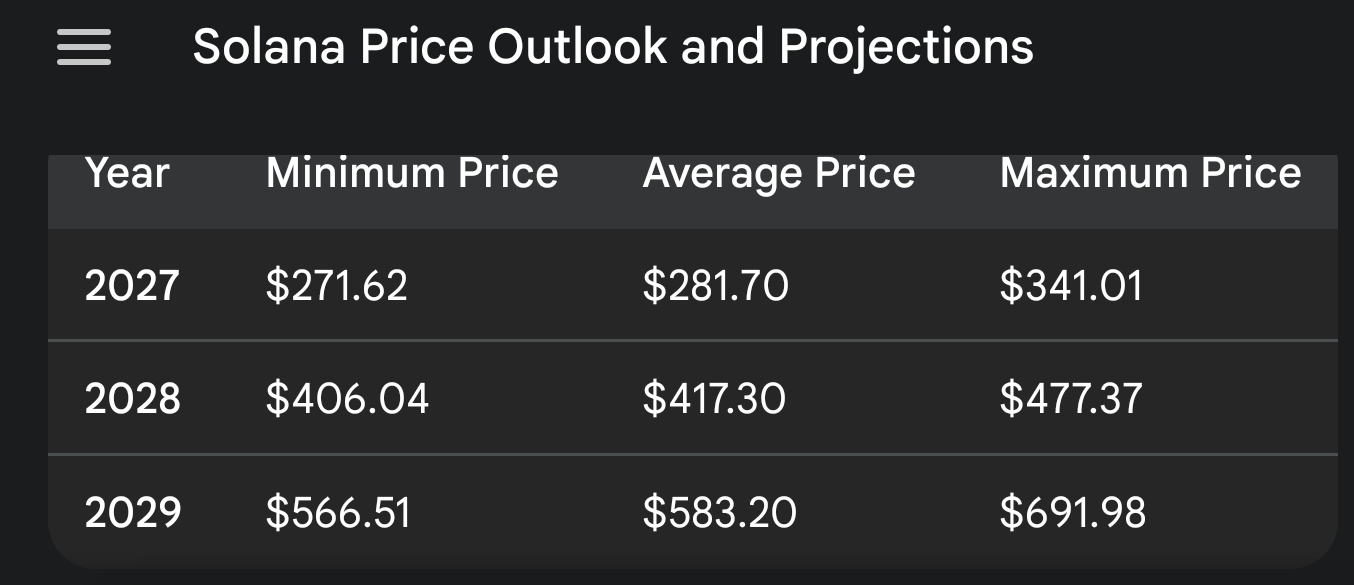Click the $566.51 minimum price figure
The height and width of the screenshot is (585, 1354).
point(338,513)
